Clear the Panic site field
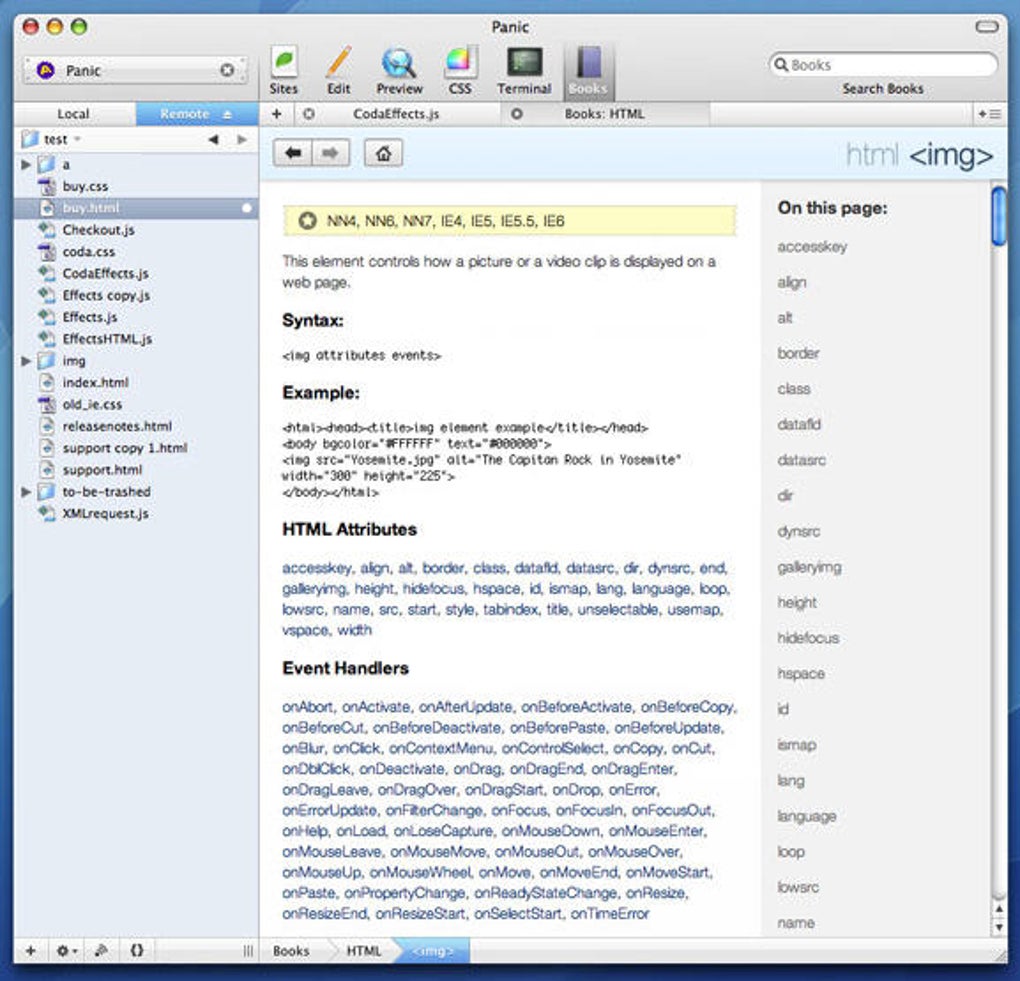This screenshot has width=1020, height=981. (227, 70)
